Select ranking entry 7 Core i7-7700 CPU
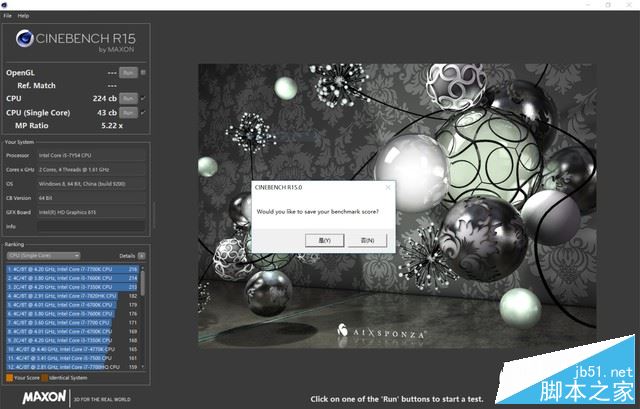This screenshot has height=409, width=640. tap(73, 323)
